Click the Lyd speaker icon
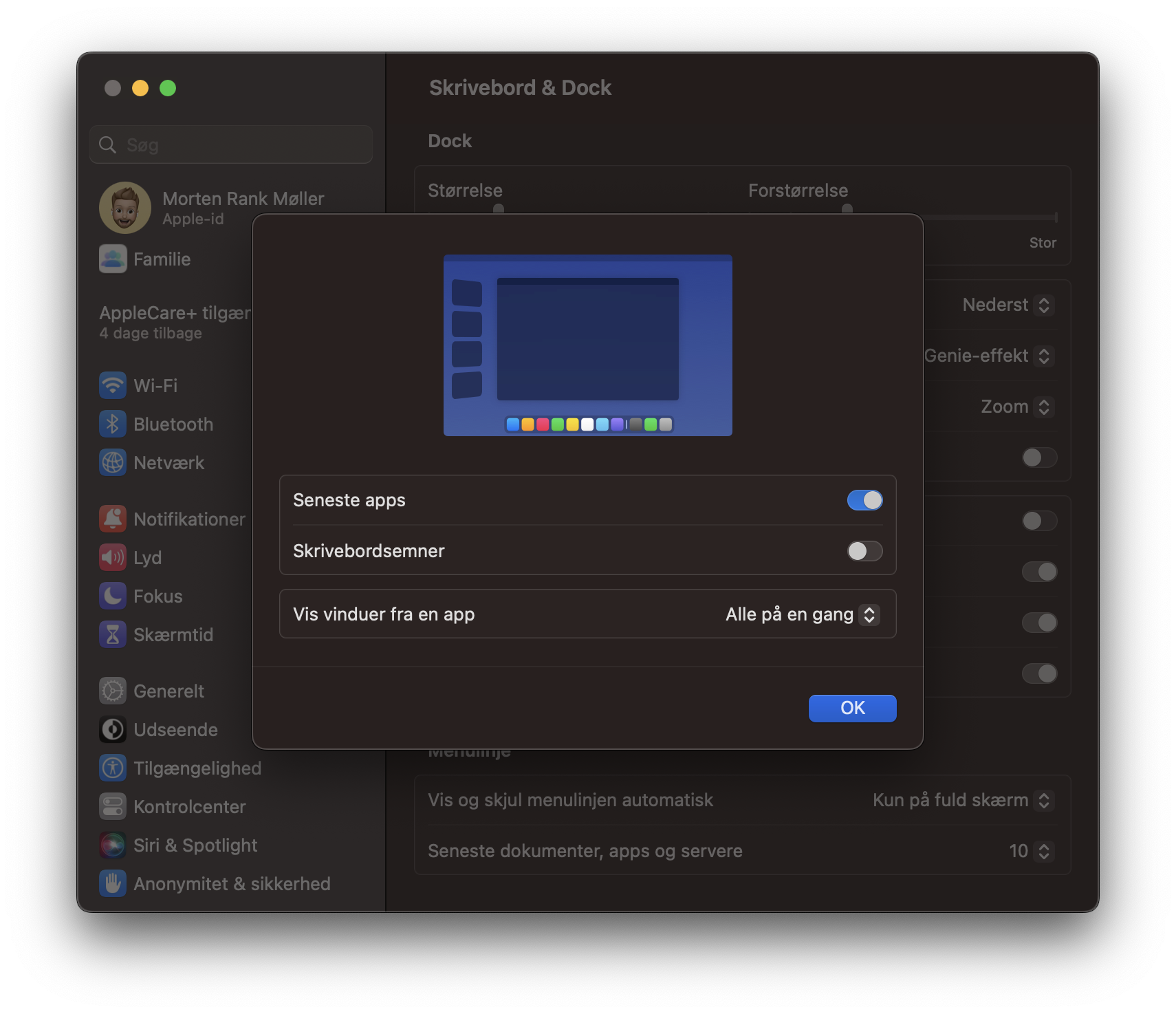1176x1014 pixels. (x=113, y=557)
